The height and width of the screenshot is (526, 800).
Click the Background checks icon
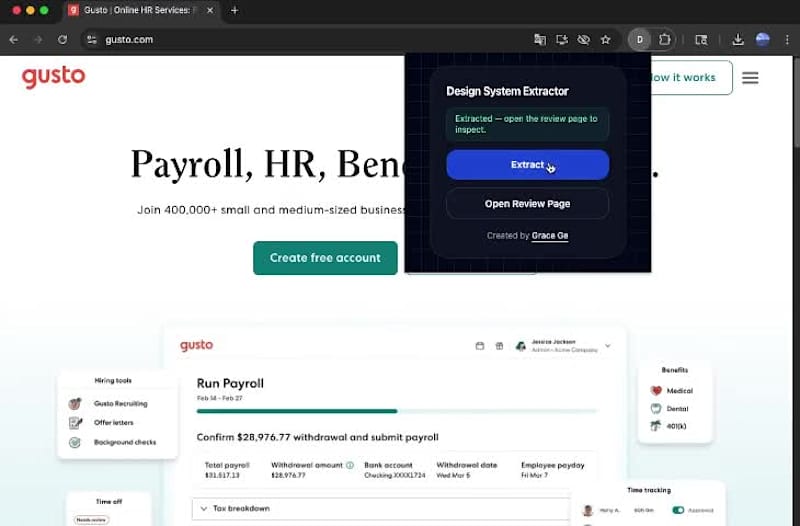click(x=75, y=442)
